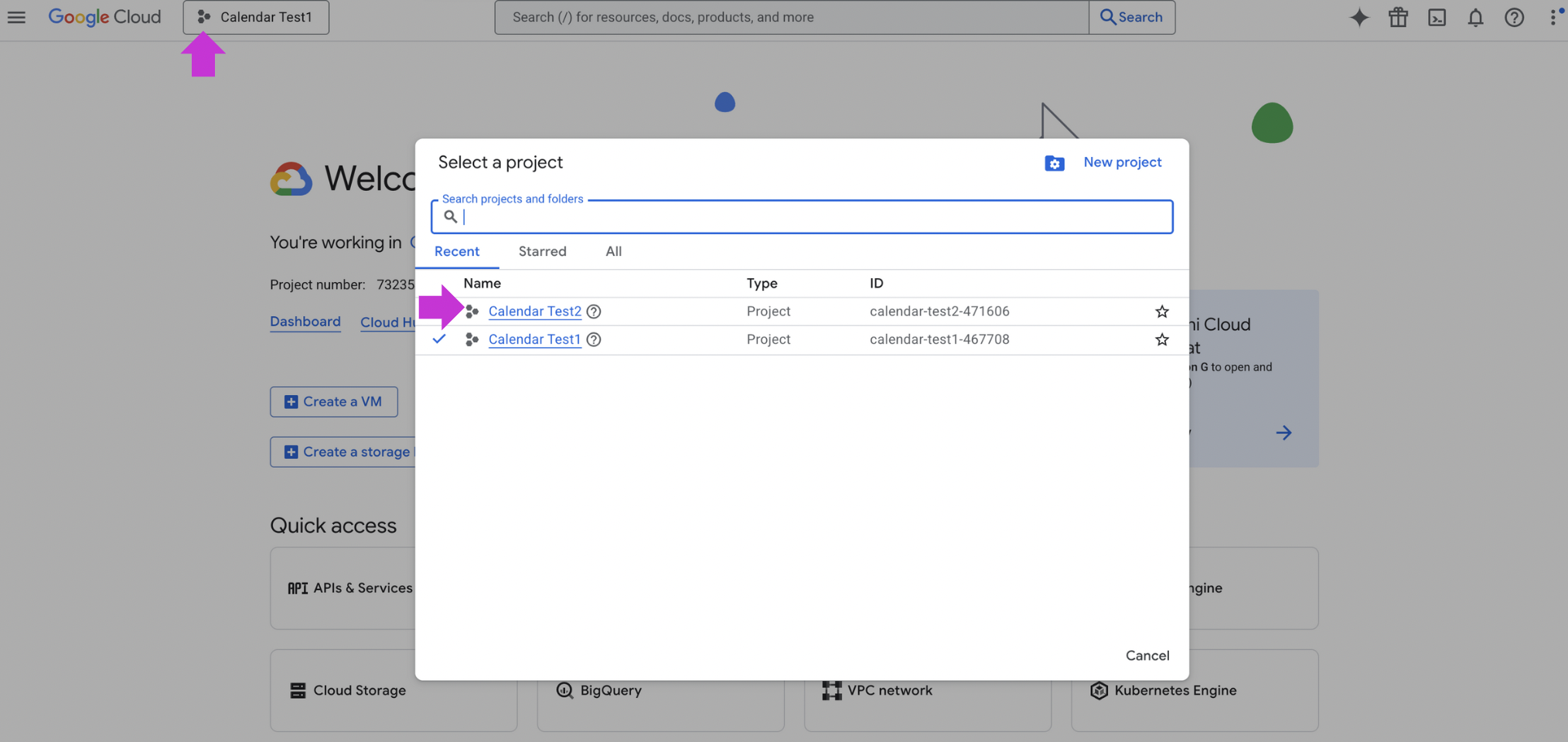Click project icon next to Calendar Test2
The width and height of the screenshot is (1568, 742).
tap(472, 311)
